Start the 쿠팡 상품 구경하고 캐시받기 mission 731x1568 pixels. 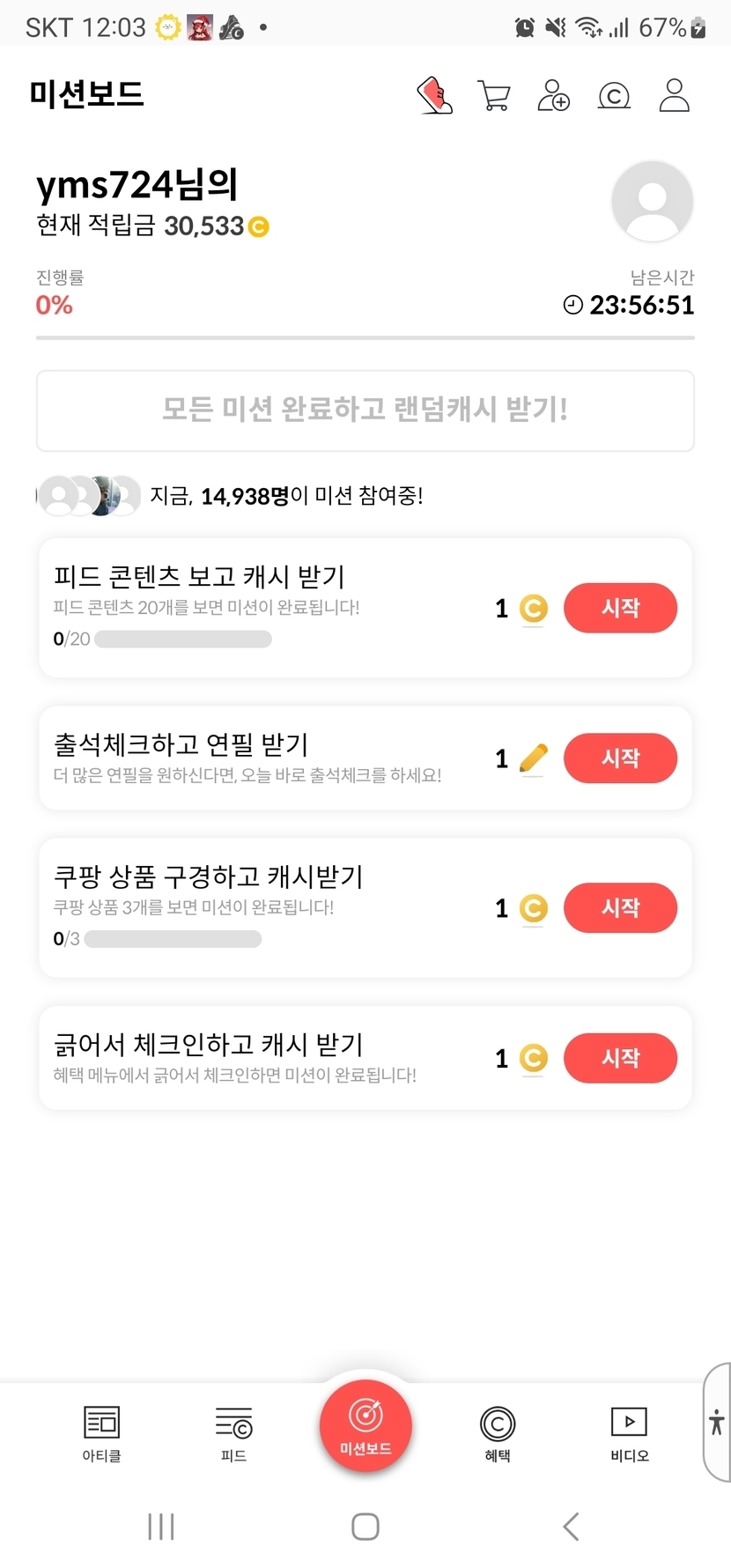pos(620,907)
